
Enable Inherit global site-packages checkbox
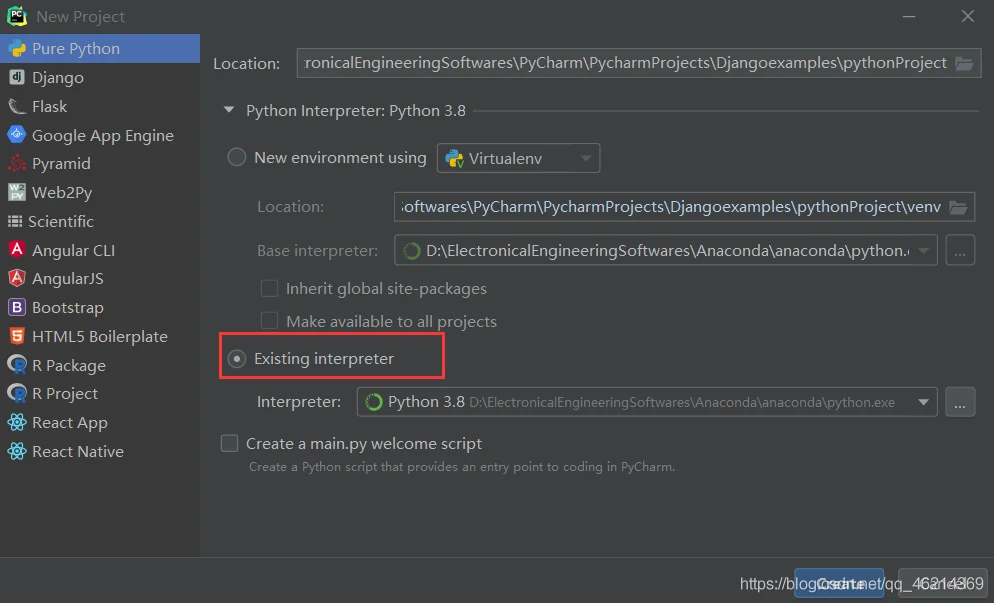click(269, 289)
